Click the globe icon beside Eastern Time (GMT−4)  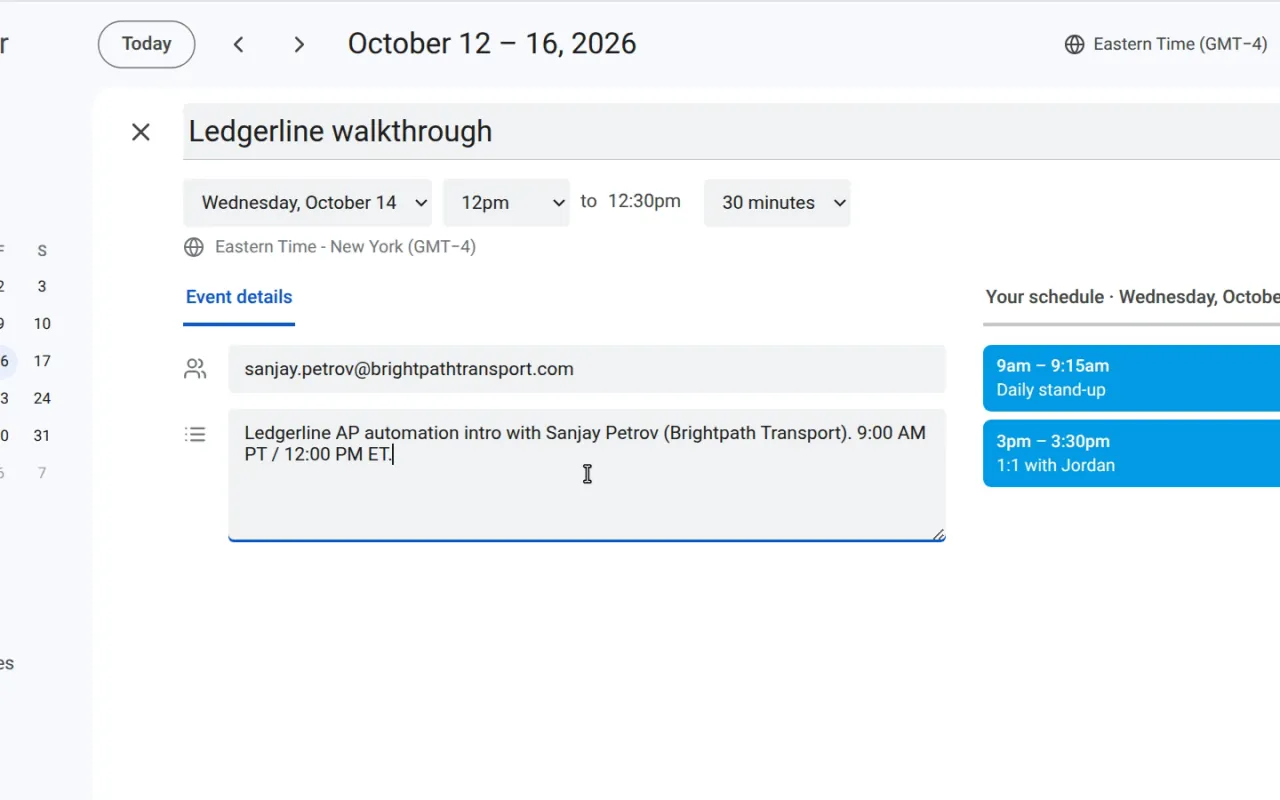point(1074,44)
